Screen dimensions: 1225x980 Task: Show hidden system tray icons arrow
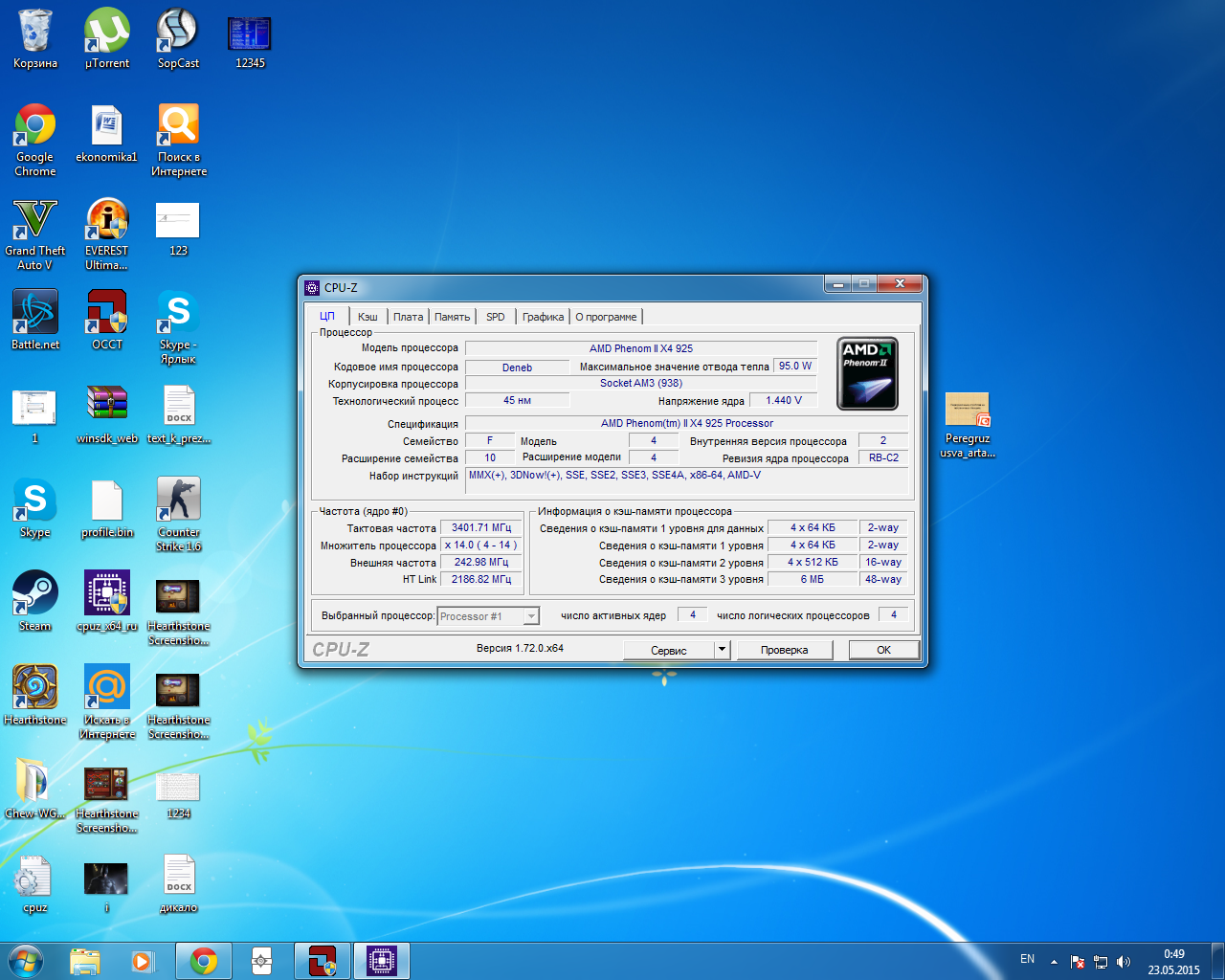coord(1054,961)
